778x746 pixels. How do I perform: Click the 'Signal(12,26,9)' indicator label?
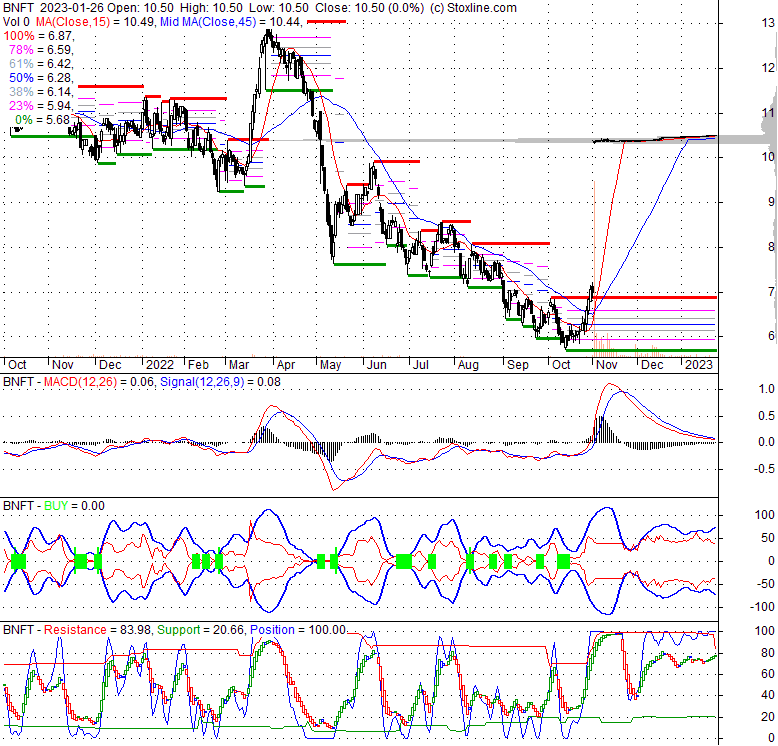[202, 382]
